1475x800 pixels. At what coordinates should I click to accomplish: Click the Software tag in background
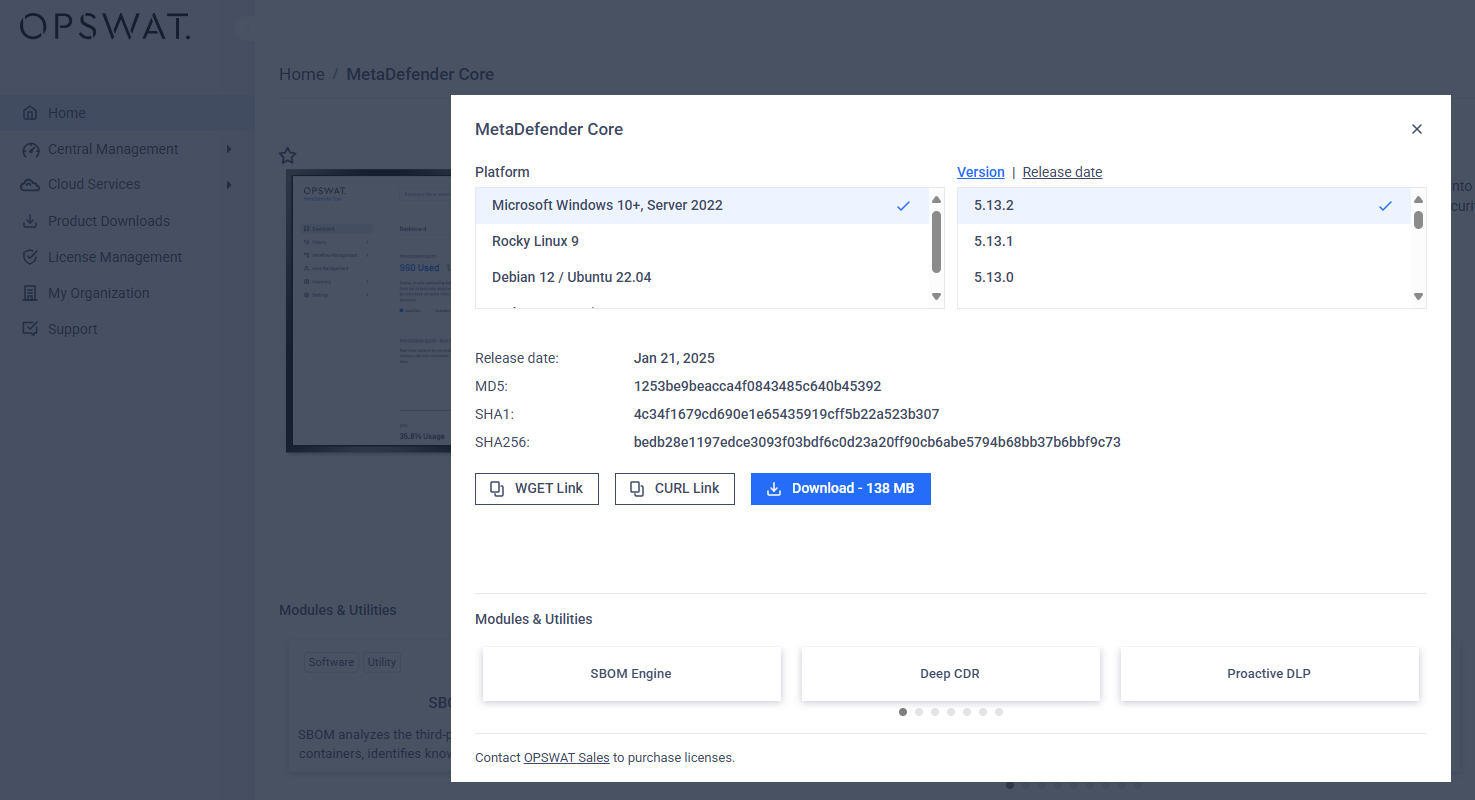point(331,662)
